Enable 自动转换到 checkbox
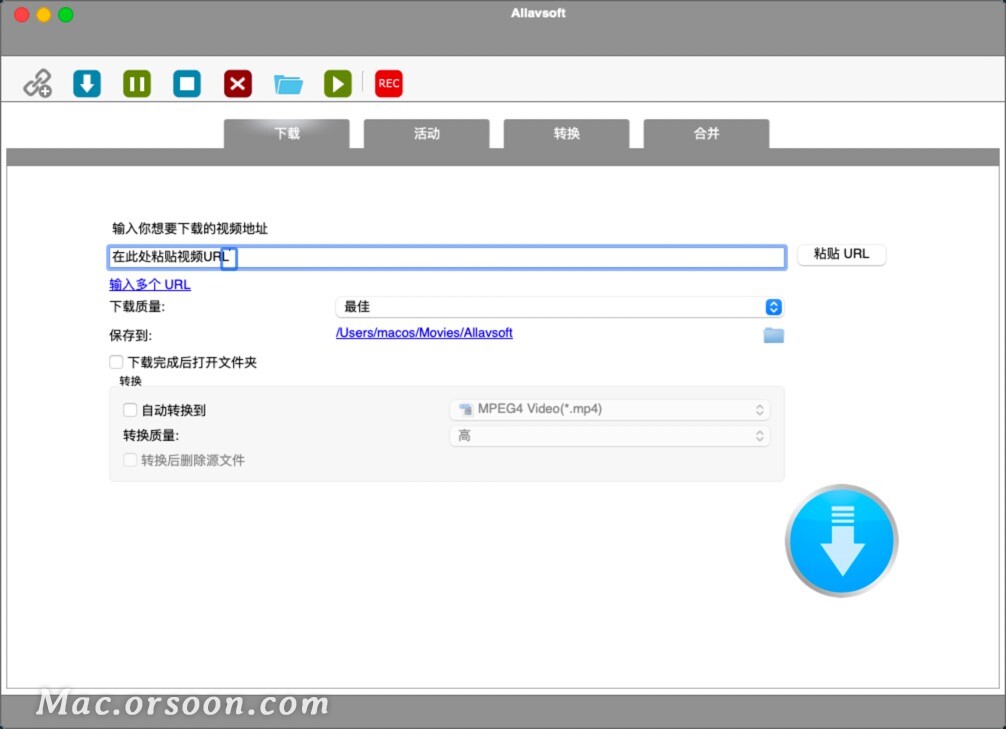 click(130, 410)
